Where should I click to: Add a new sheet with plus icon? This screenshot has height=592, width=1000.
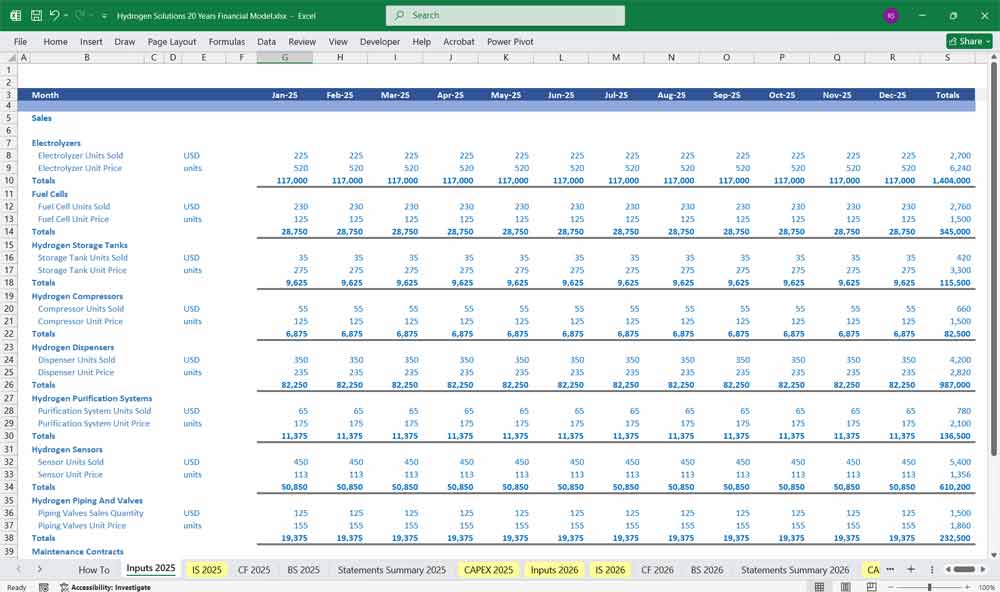point(910,569)
